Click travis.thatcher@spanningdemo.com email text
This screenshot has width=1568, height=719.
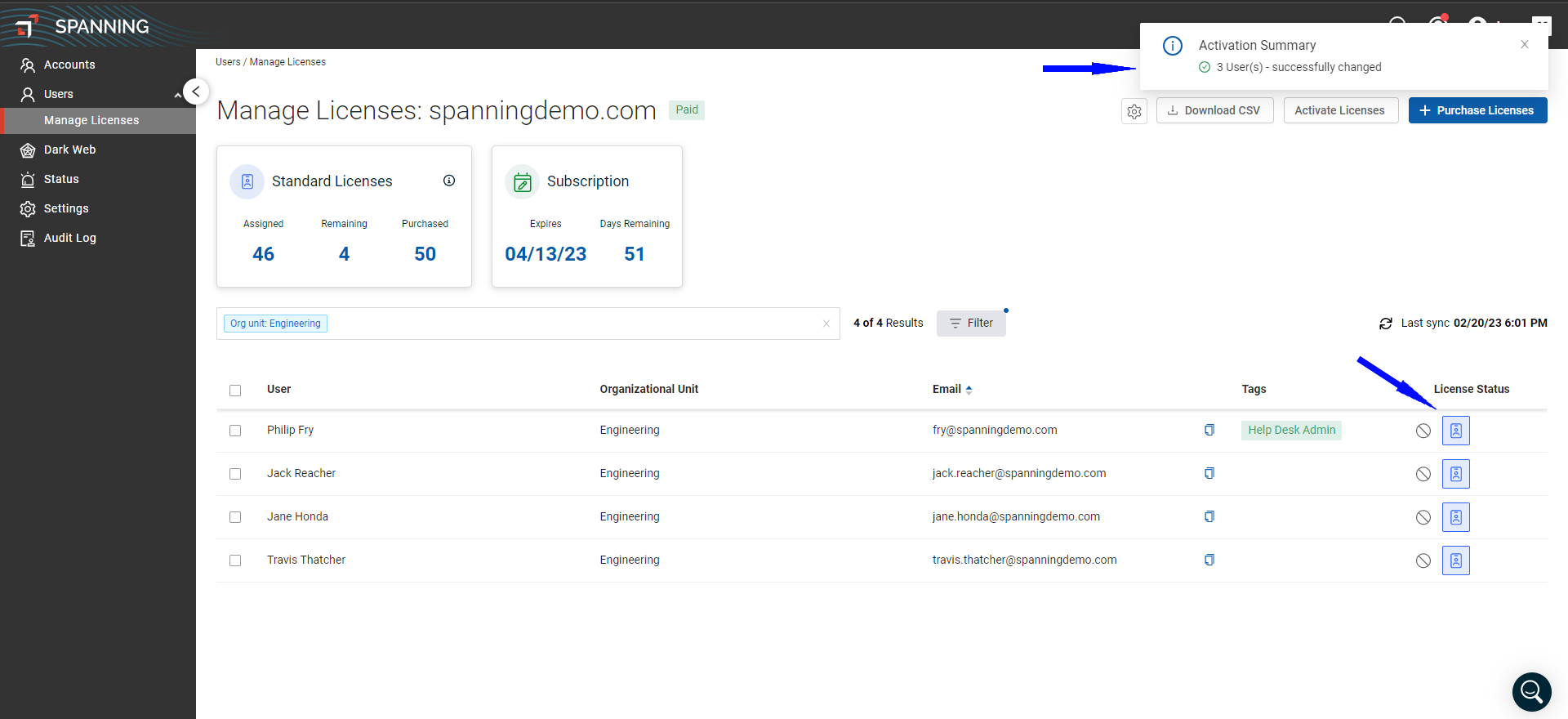[x=1024, y=560]
